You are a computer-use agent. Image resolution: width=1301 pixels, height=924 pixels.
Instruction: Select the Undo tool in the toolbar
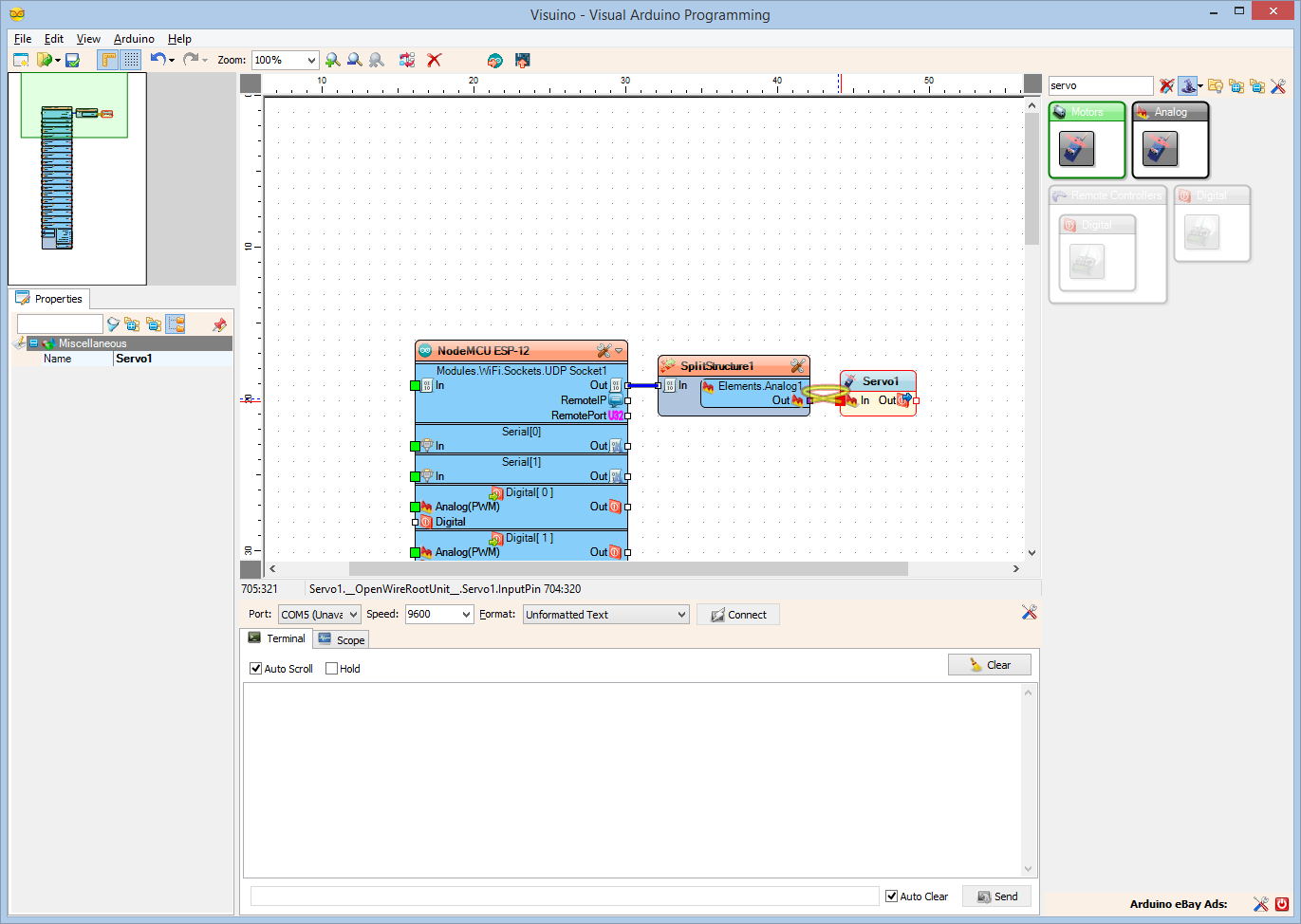click(157, 60)
